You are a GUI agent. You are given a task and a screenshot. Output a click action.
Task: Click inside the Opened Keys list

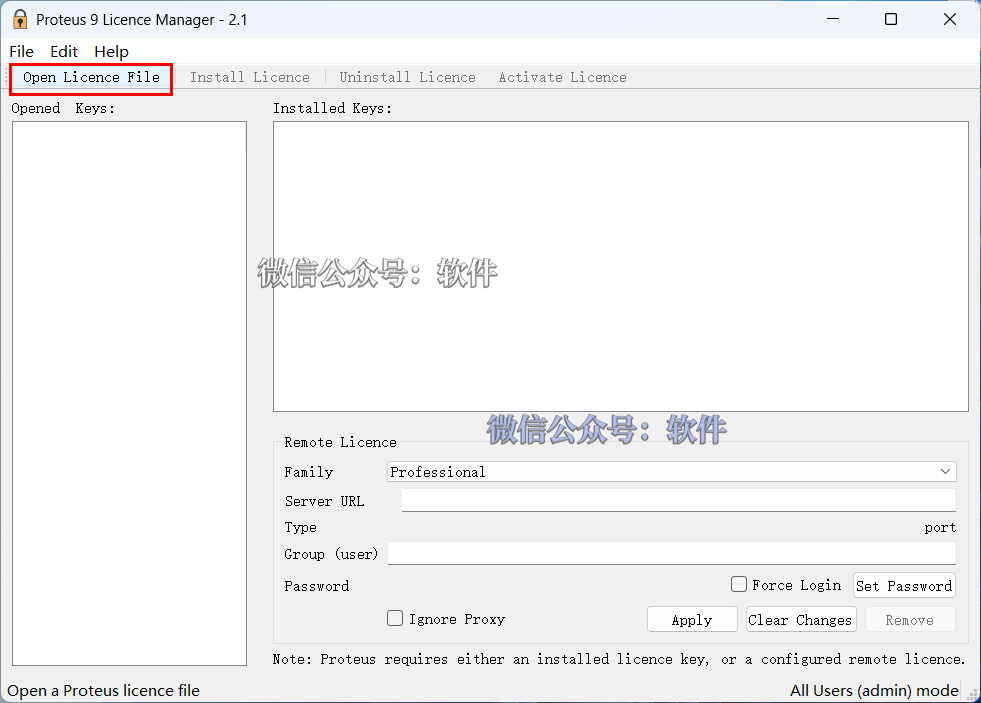point(130,393)
